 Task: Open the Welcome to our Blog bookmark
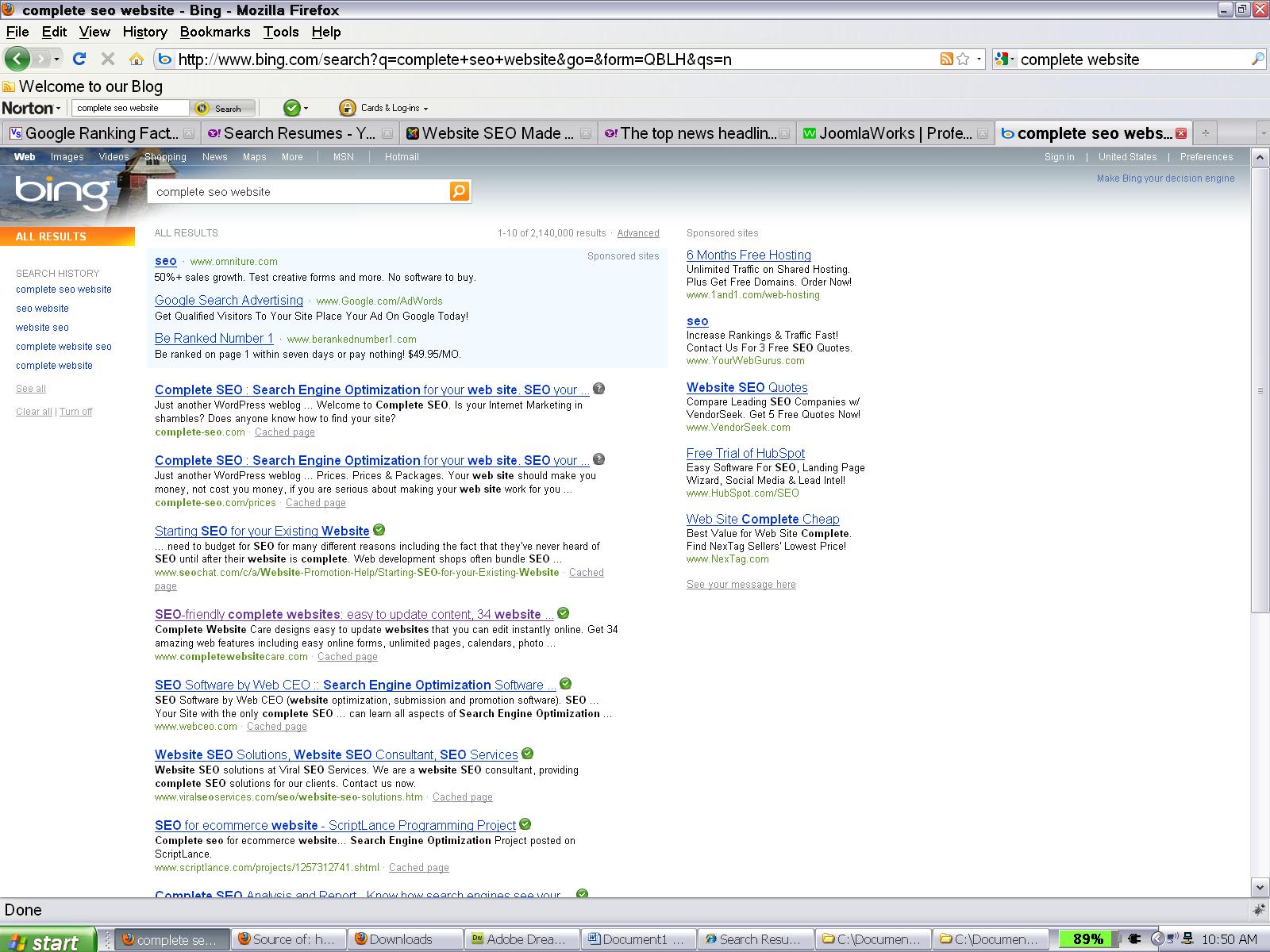click(x=83, y=86)
